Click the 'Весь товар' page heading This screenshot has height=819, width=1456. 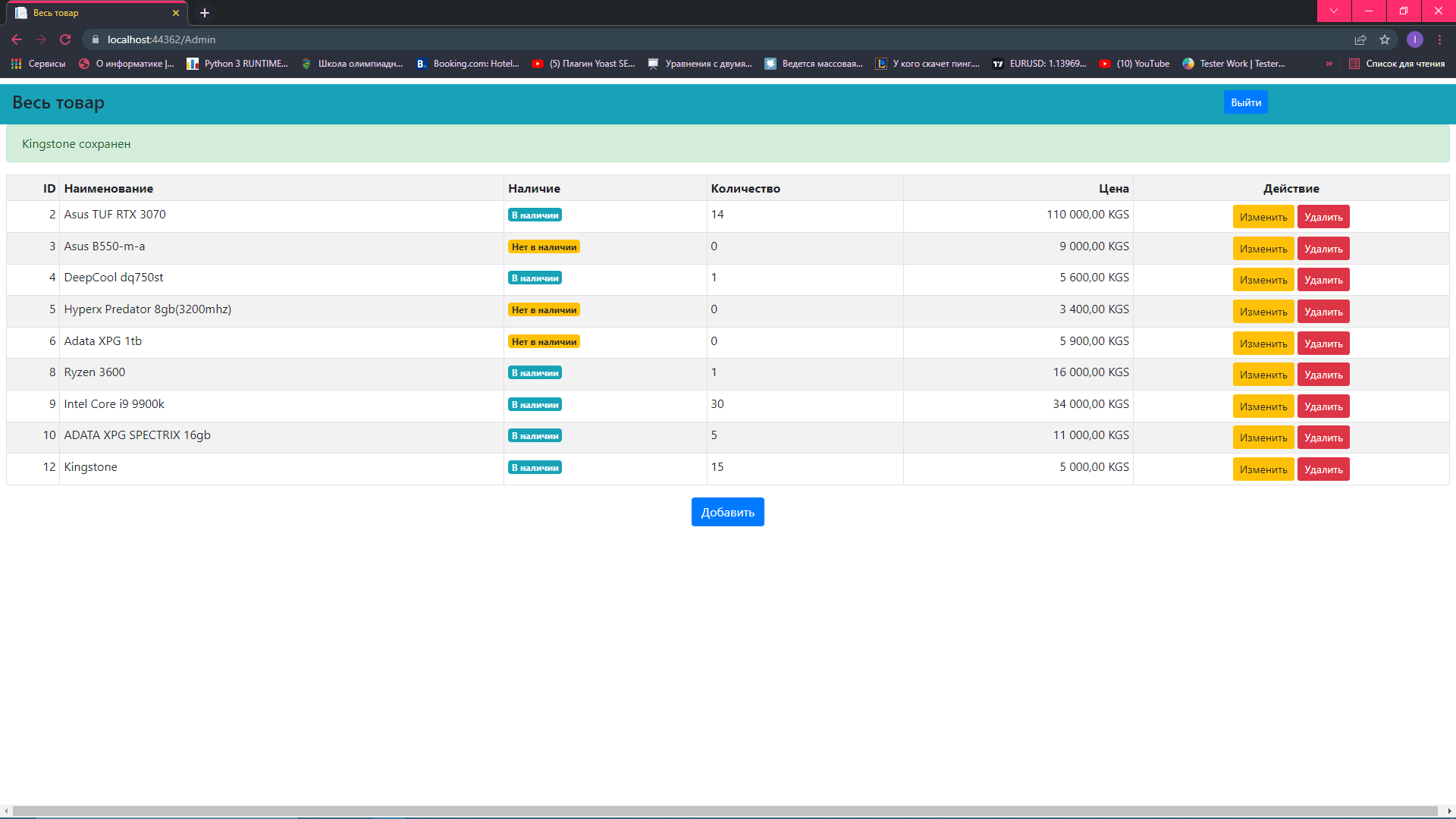pyautogui.click(x=58, y=102)
